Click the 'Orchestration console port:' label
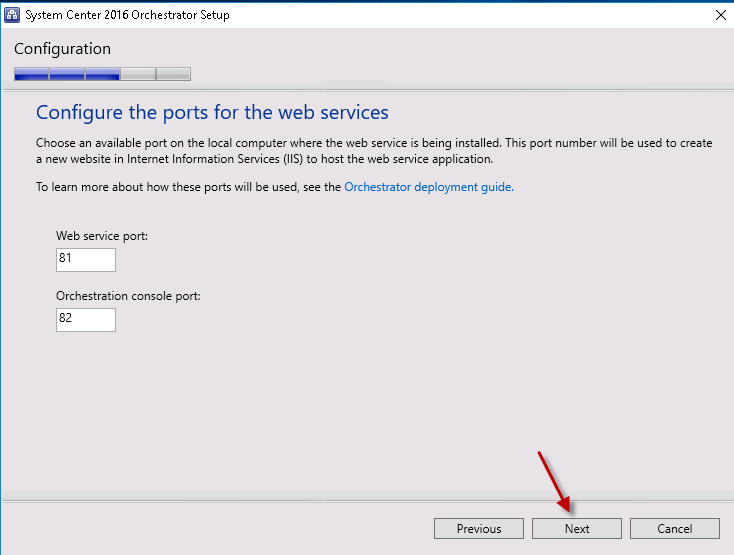This screenshot has width=734, height=555. click(129, 296)
